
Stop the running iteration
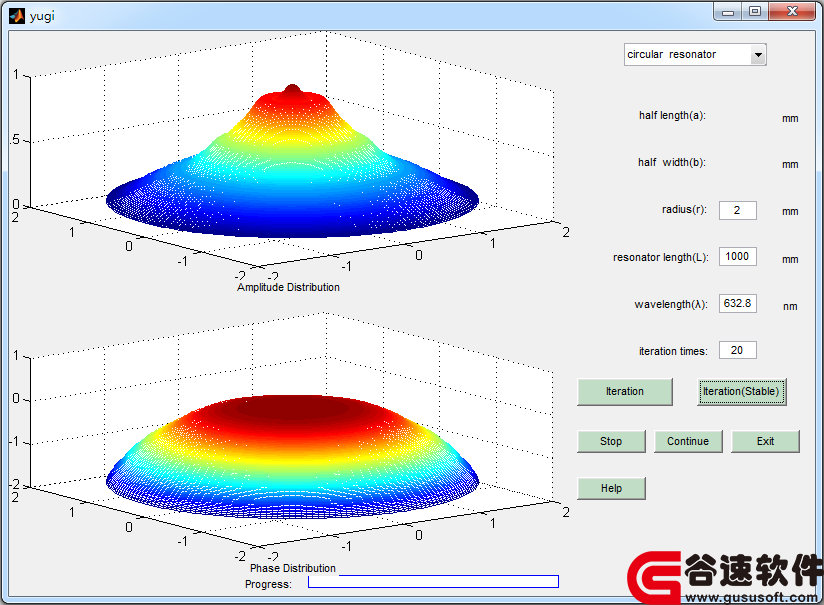(611, 442)
